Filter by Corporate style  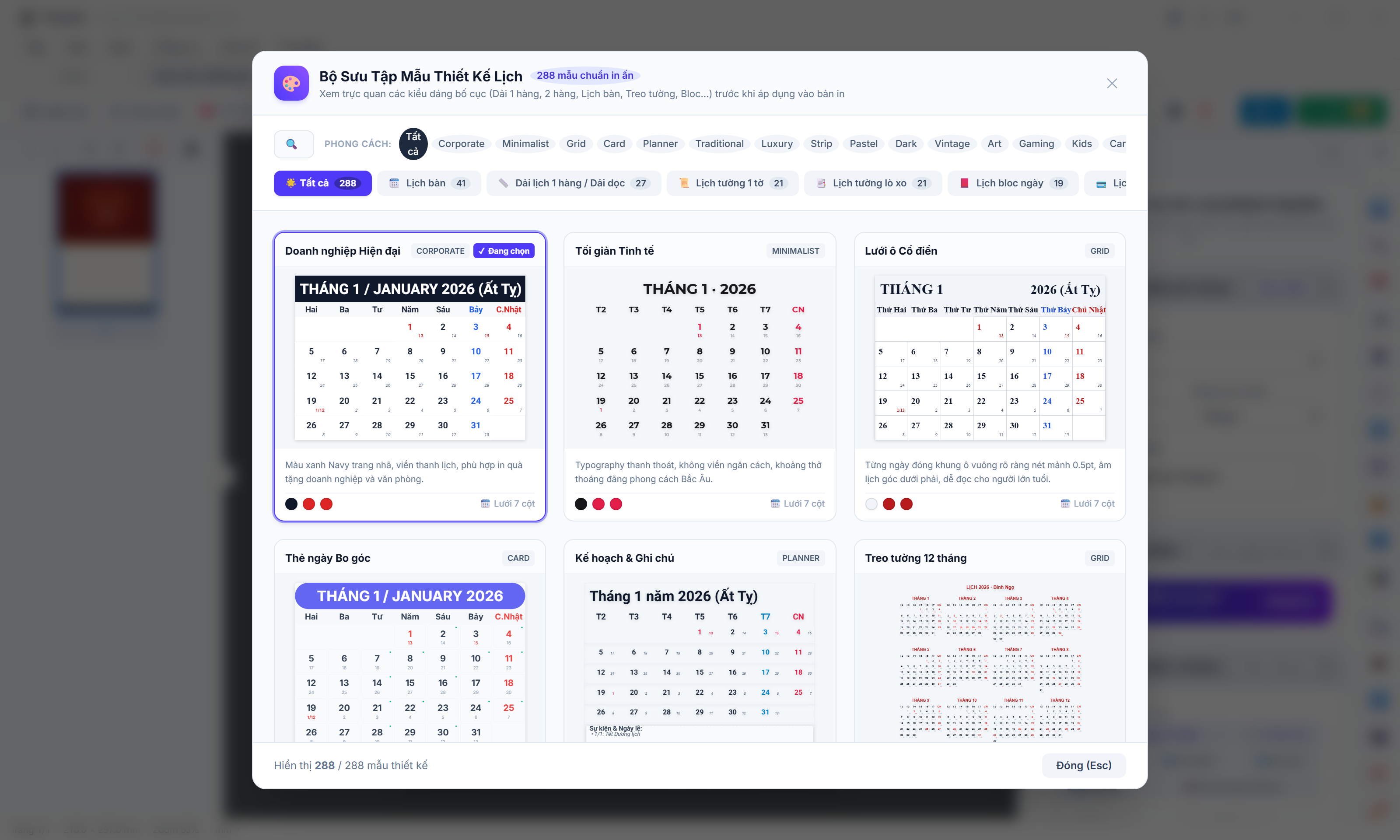[461, 144]
